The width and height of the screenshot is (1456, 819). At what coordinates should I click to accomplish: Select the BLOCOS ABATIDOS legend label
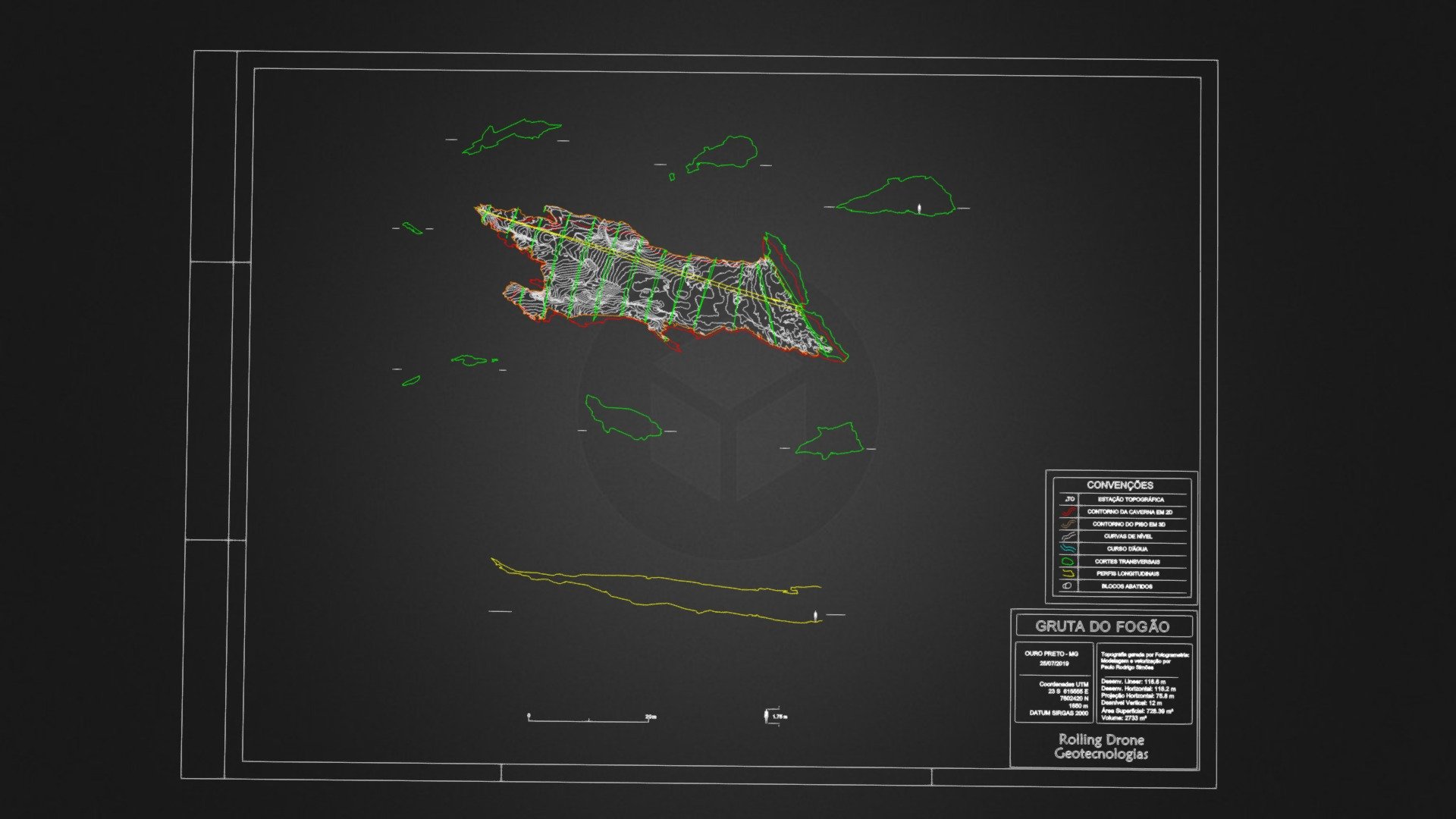tap(1127, 586)
